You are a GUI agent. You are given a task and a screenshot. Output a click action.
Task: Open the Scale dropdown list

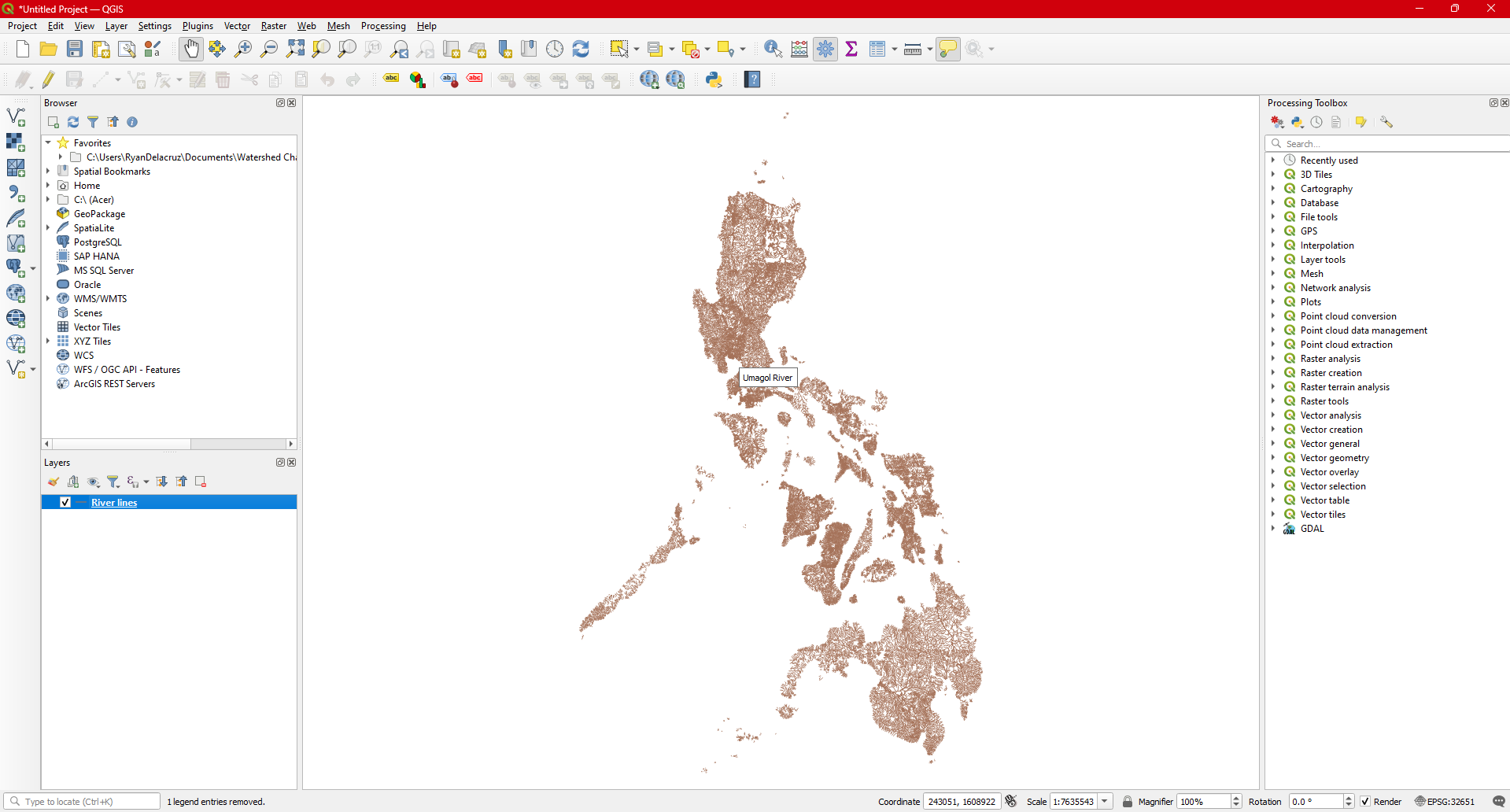point(1105,802)
